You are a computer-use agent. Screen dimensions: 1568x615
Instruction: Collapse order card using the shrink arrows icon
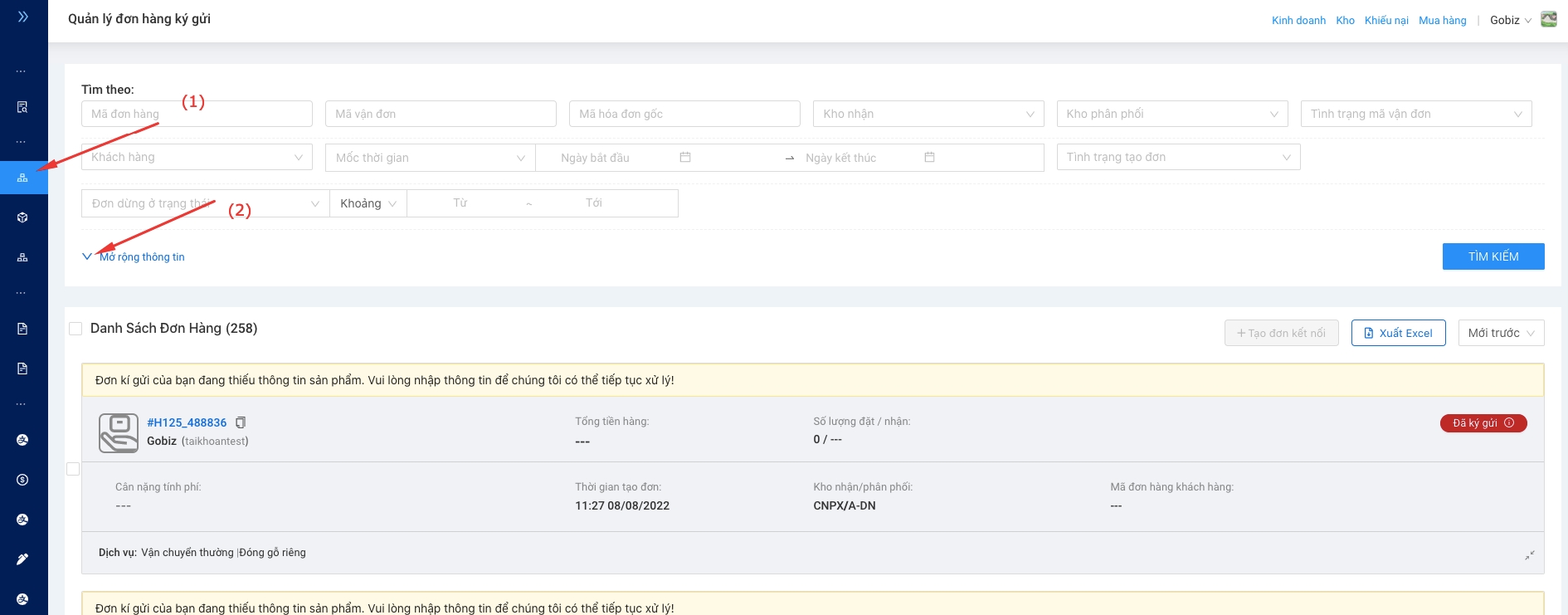[1529, 555]
